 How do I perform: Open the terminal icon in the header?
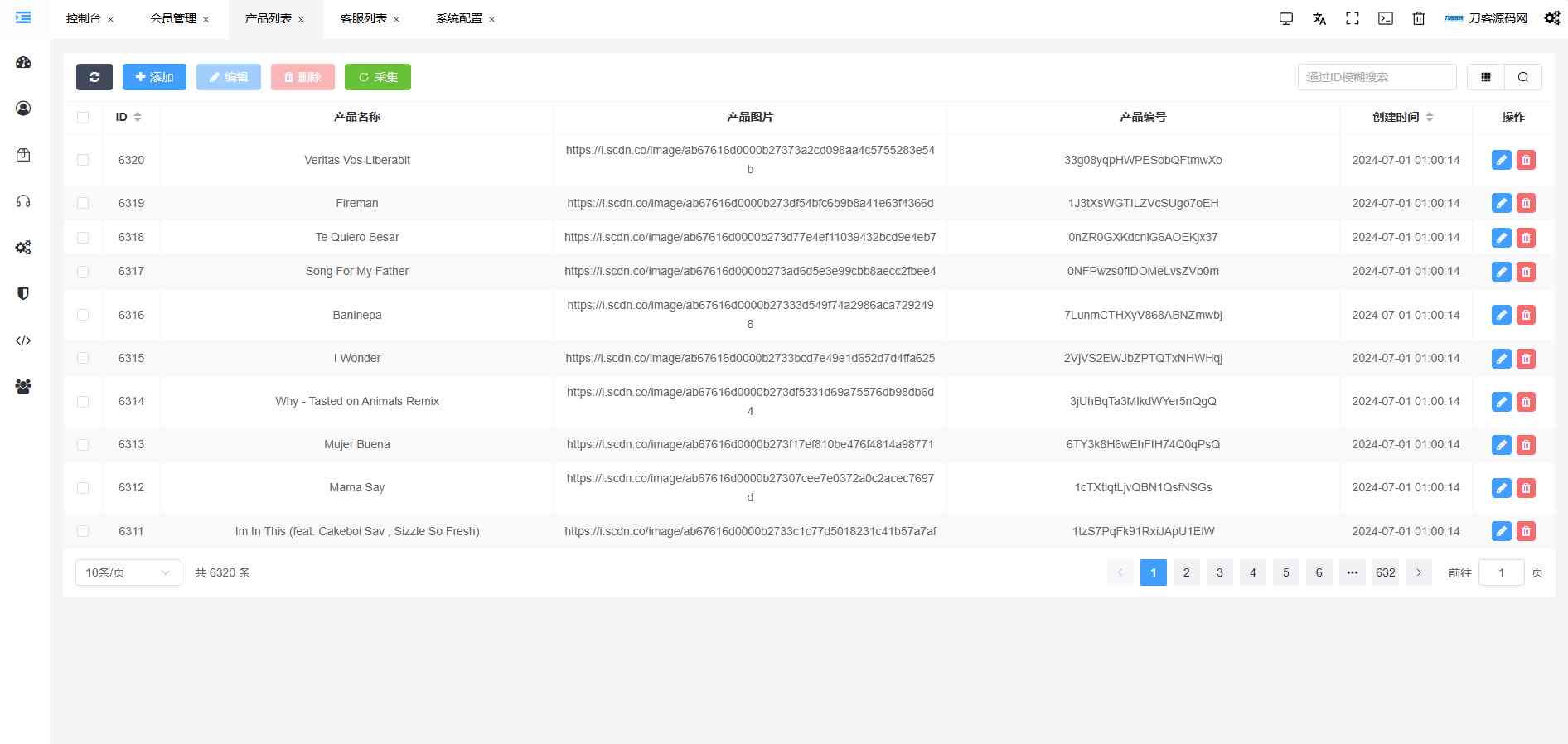[1385, 17]
